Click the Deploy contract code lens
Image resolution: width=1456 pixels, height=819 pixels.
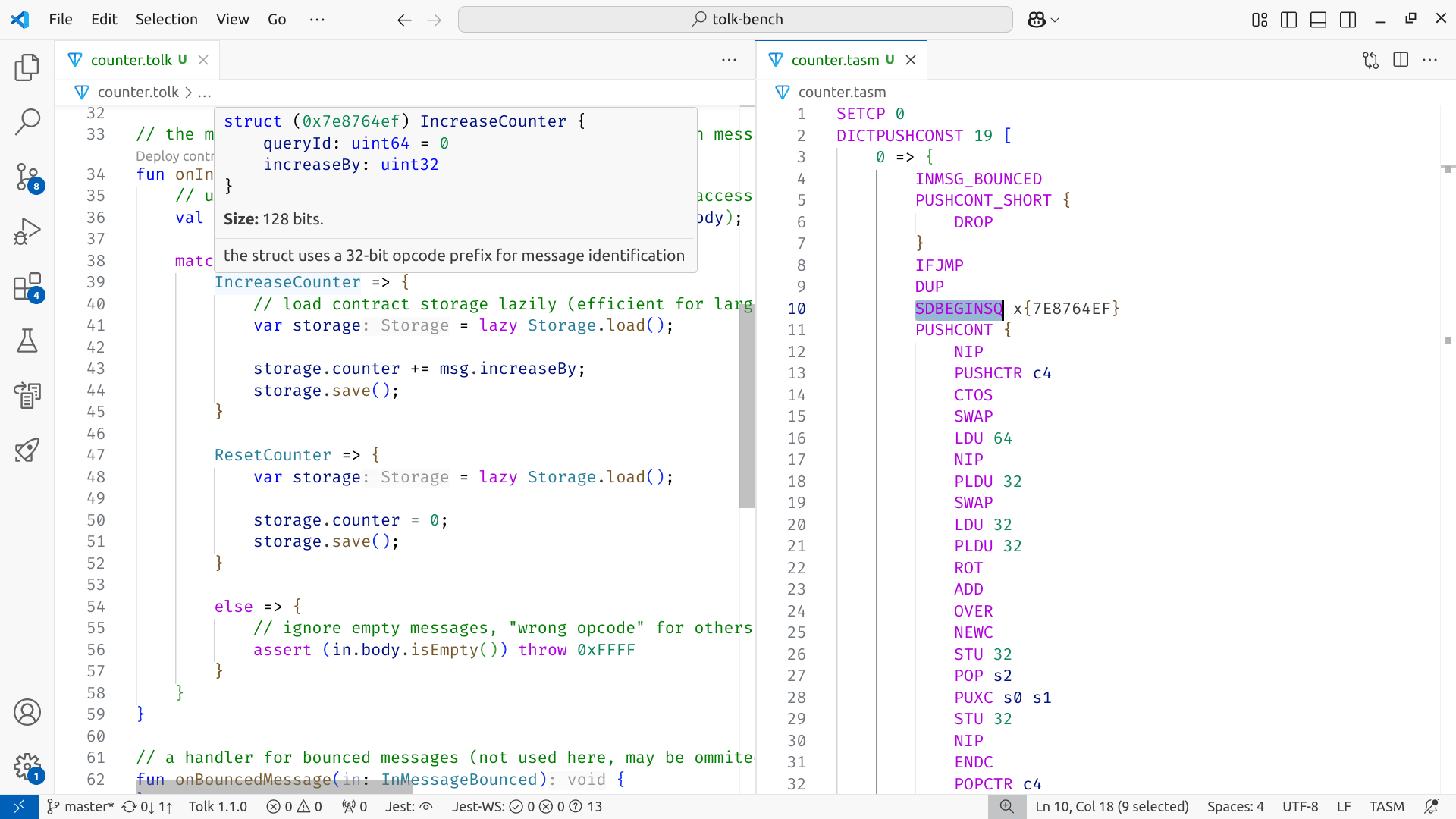(174, 156)
